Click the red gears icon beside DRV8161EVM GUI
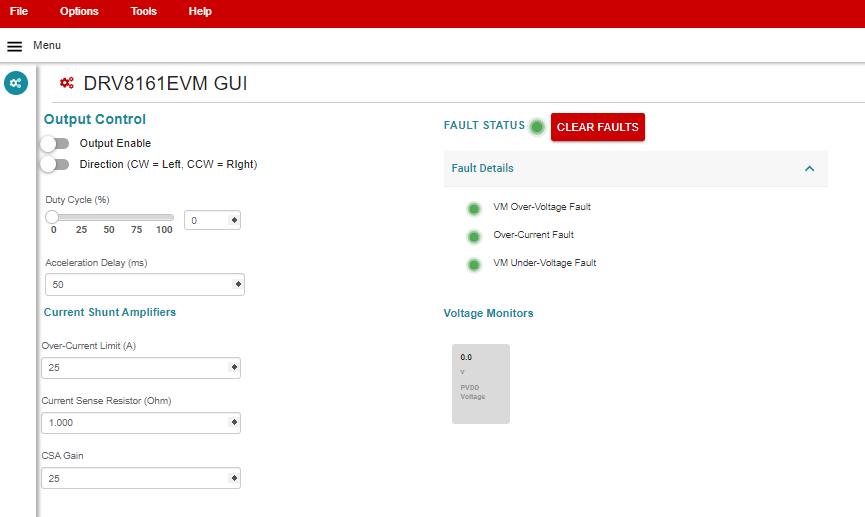Screen dimensions: 865x517 (x=67, y=83)
